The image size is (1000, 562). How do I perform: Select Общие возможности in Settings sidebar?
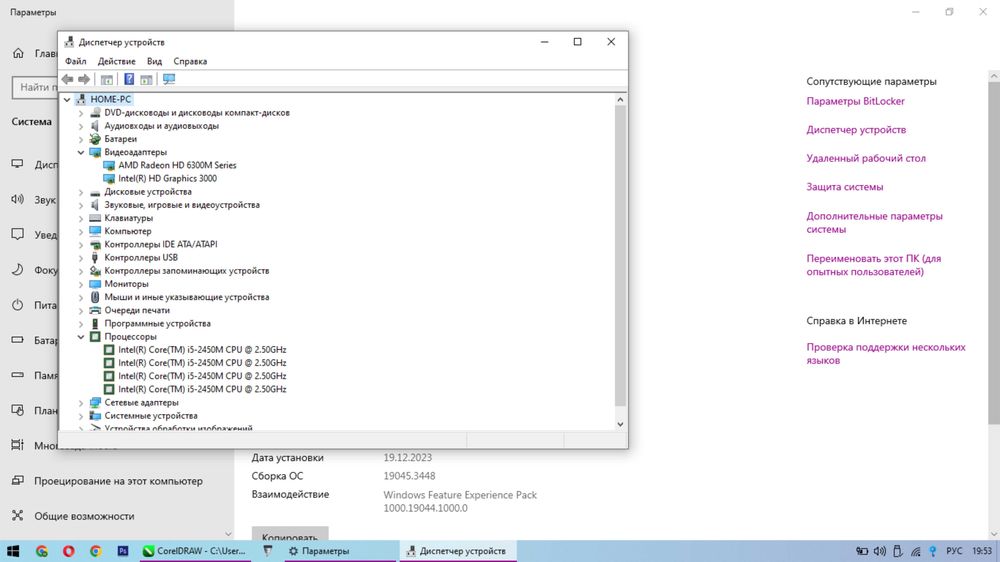84,516
